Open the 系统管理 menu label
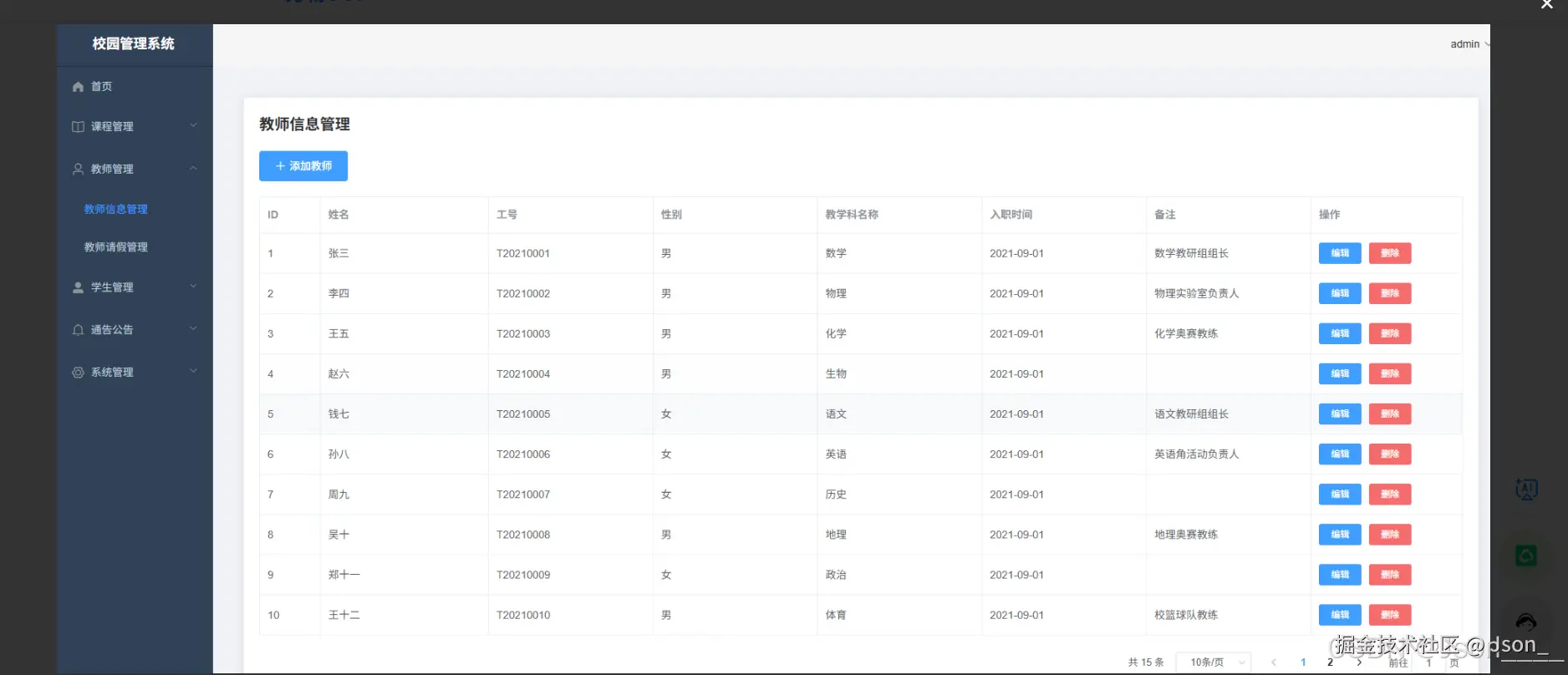The image size is (1568, 675). coord(112,373)
